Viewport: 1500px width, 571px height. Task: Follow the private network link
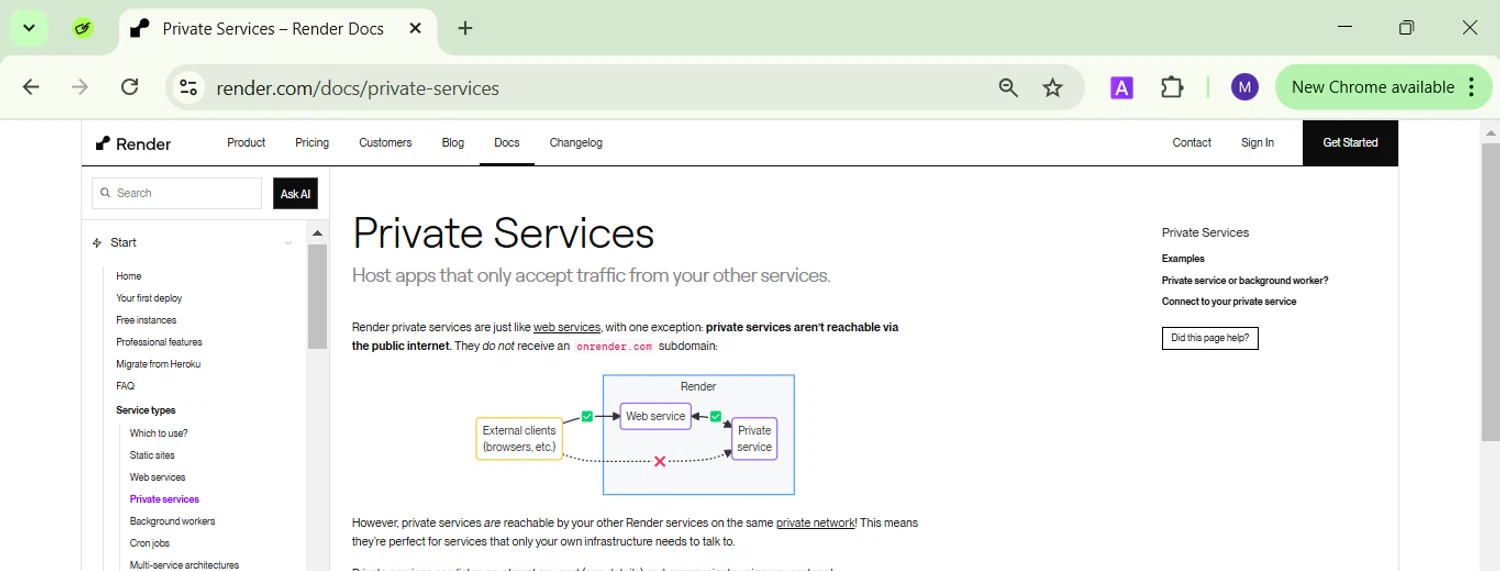tap(815, 523)
